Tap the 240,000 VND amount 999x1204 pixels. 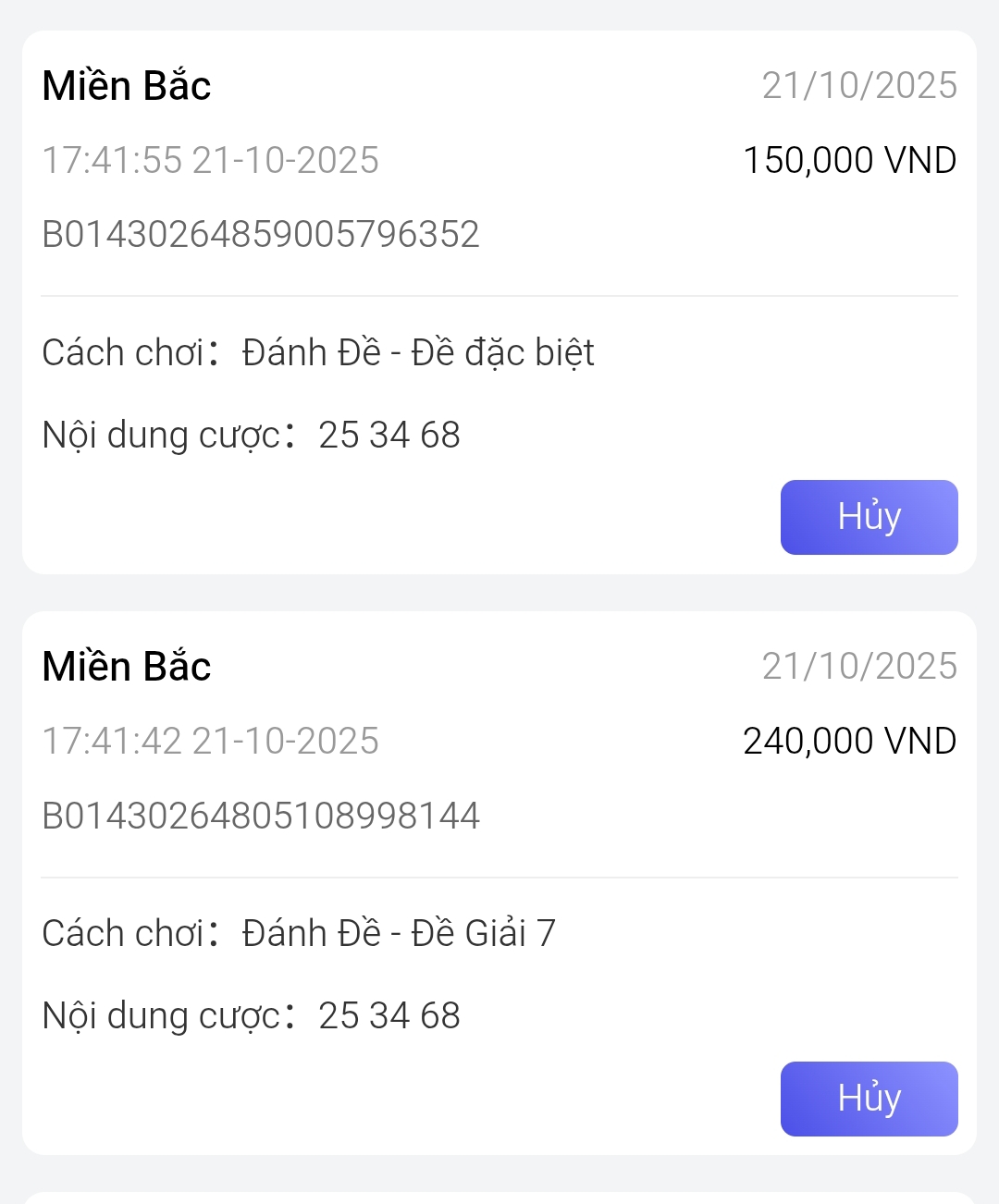coord(849,741)
